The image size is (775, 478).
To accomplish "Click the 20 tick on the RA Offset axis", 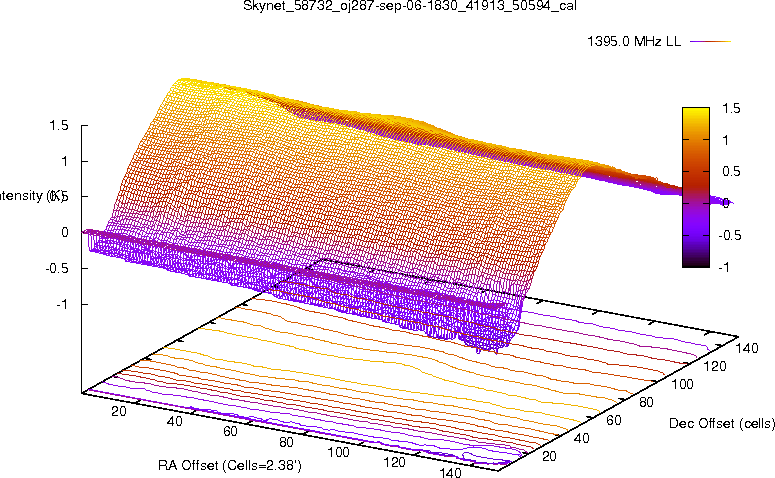I will tap(119, 411).
